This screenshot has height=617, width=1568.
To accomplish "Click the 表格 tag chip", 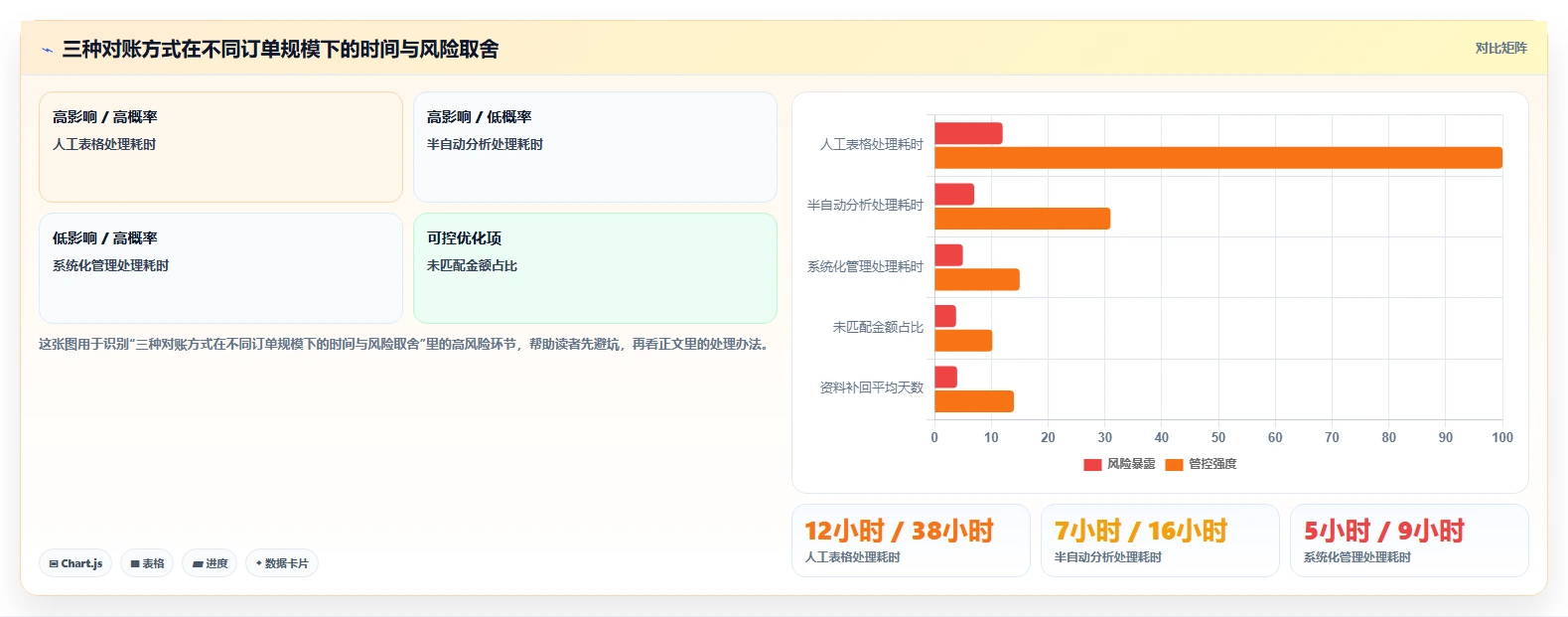I will (147, 563).
